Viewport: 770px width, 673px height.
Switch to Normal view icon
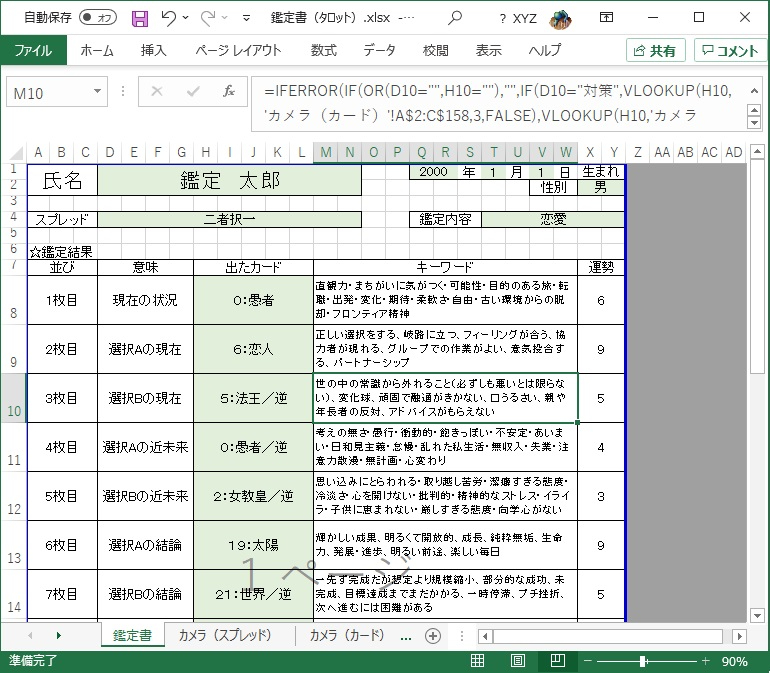point(477,661)
